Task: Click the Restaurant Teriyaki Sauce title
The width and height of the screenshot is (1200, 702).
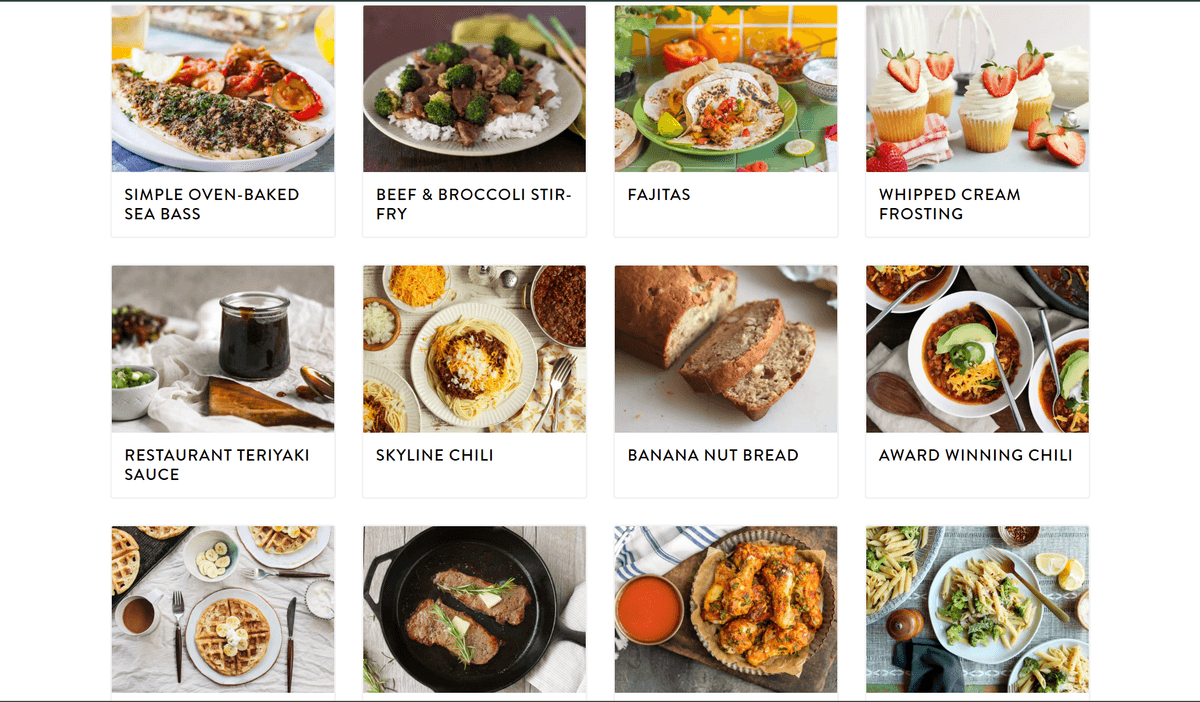Action: click(217, 465)
